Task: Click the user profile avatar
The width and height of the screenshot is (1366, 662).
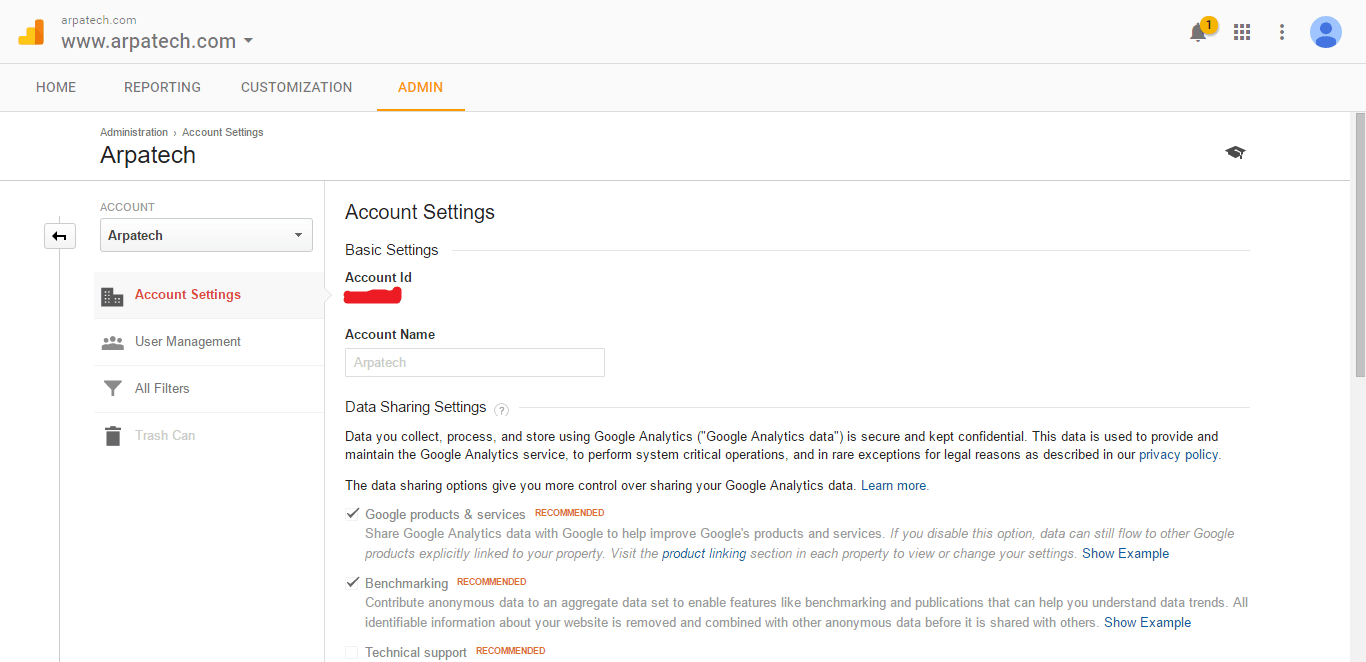Action: click(1326, 32)
